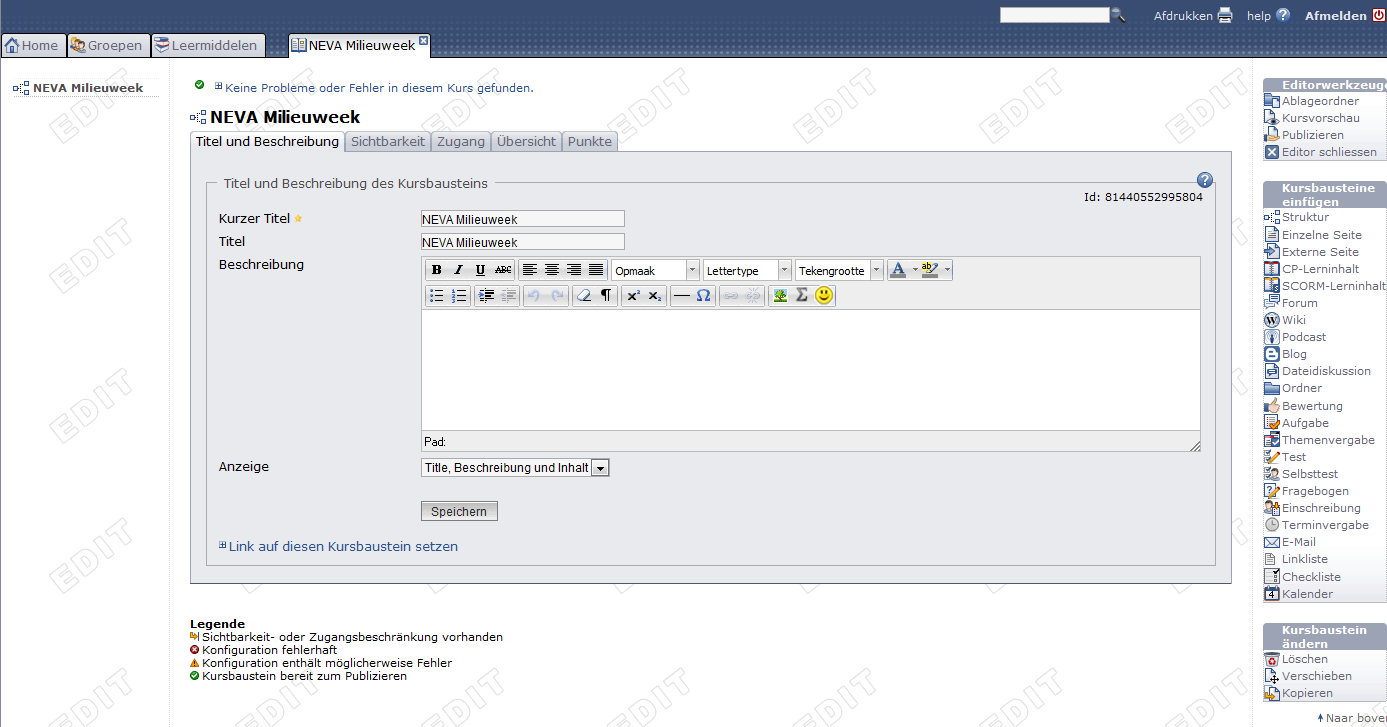Click the Afdrukken print link
The image size is (1387, 727).
(x=1193, y=15)
